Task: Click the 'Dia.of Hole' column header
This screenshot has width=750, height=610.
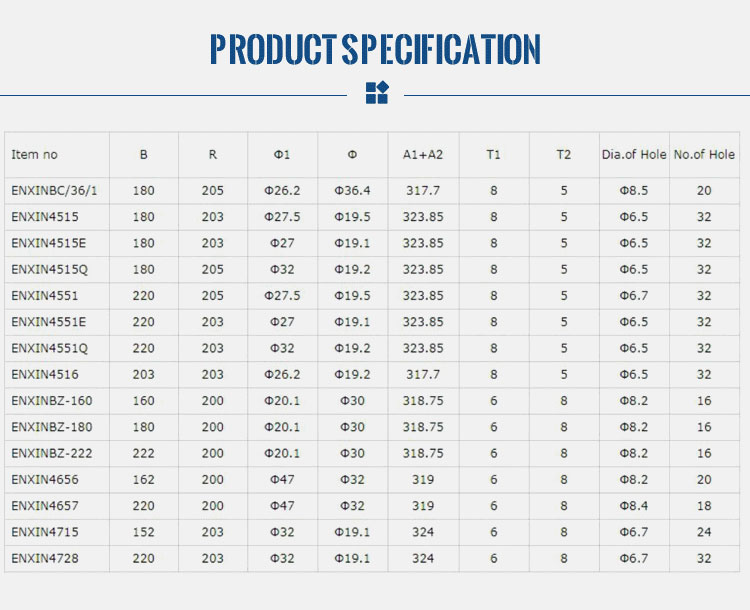Action: [x=634, y=155]
